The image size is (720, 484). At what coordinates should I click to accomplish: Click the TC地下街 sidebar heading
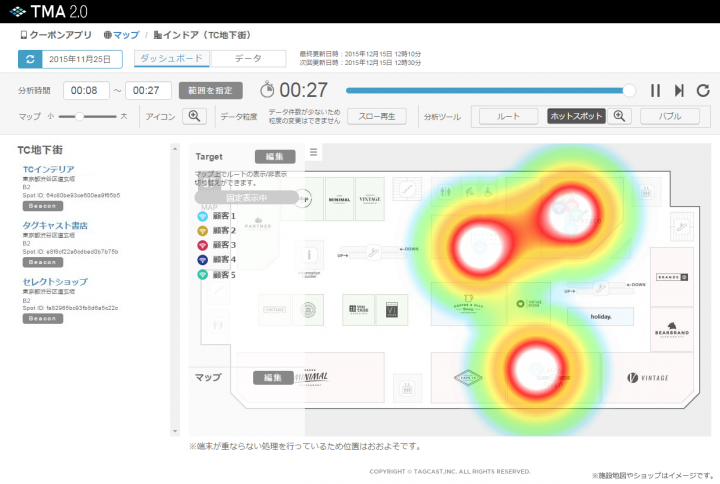40,150
